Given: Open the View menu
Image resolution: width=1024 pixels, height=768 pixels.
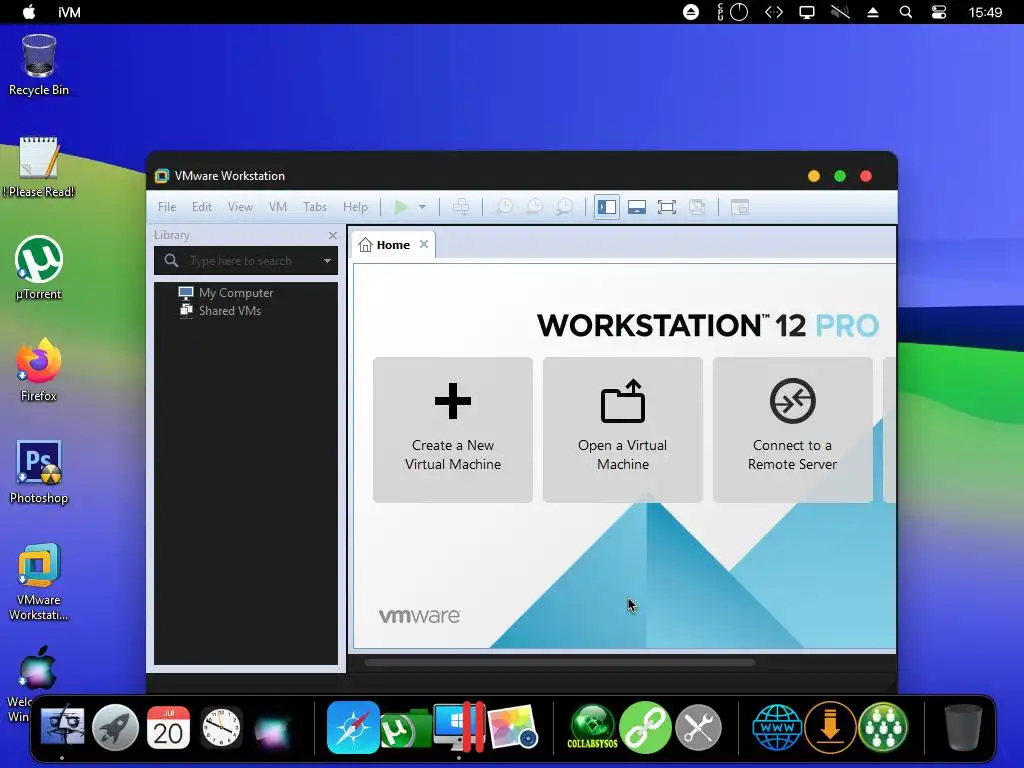Looking at the screenshot, I should [240, 206].
